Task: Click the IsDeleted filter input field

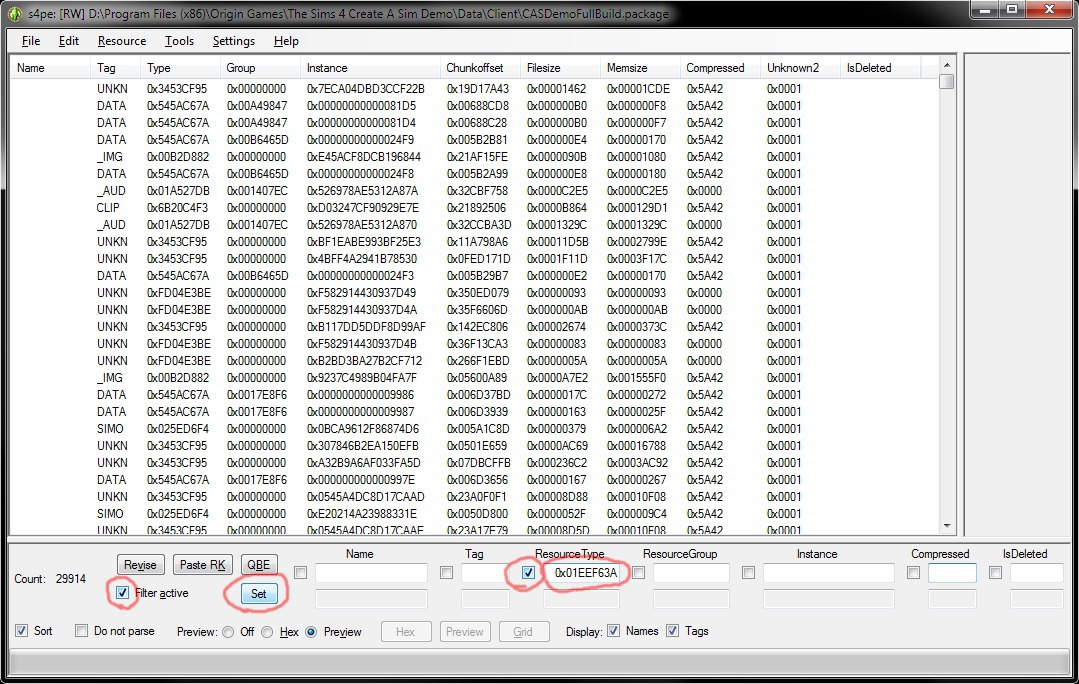Action: click(1036, 573)
